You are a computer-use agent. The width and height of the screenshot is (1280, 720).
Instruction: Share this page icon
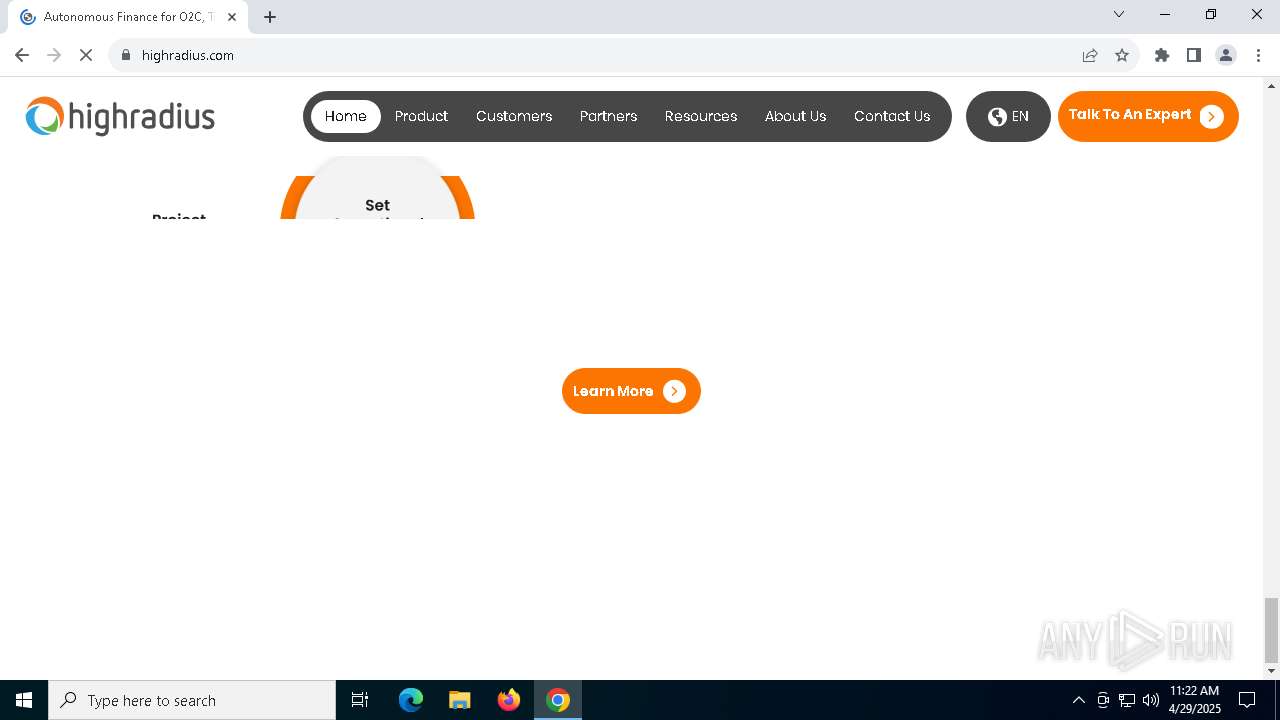click(x=1090, y=55)
